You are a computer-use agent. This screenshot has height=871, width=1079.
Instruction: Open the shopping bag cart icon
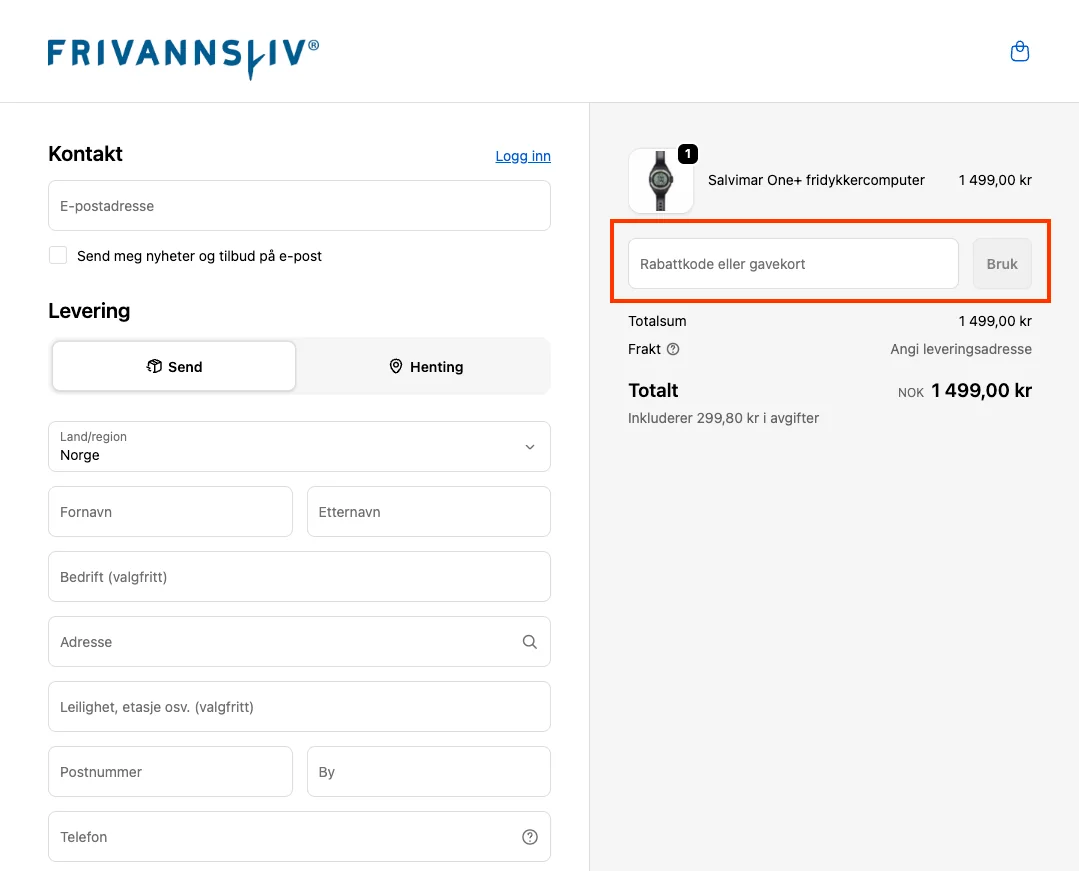pyautogui.click(x=1019, y=52)
